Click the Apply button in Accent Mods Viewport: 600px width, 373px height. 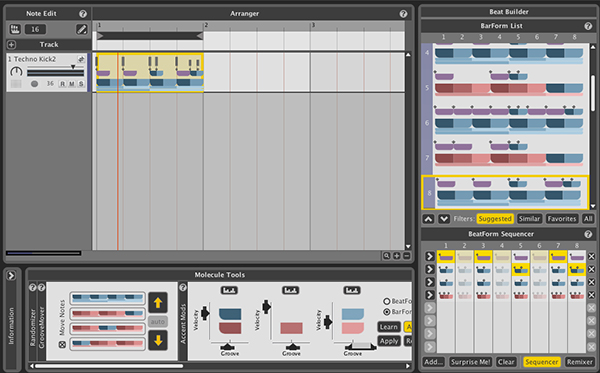(x=389, y=341)
